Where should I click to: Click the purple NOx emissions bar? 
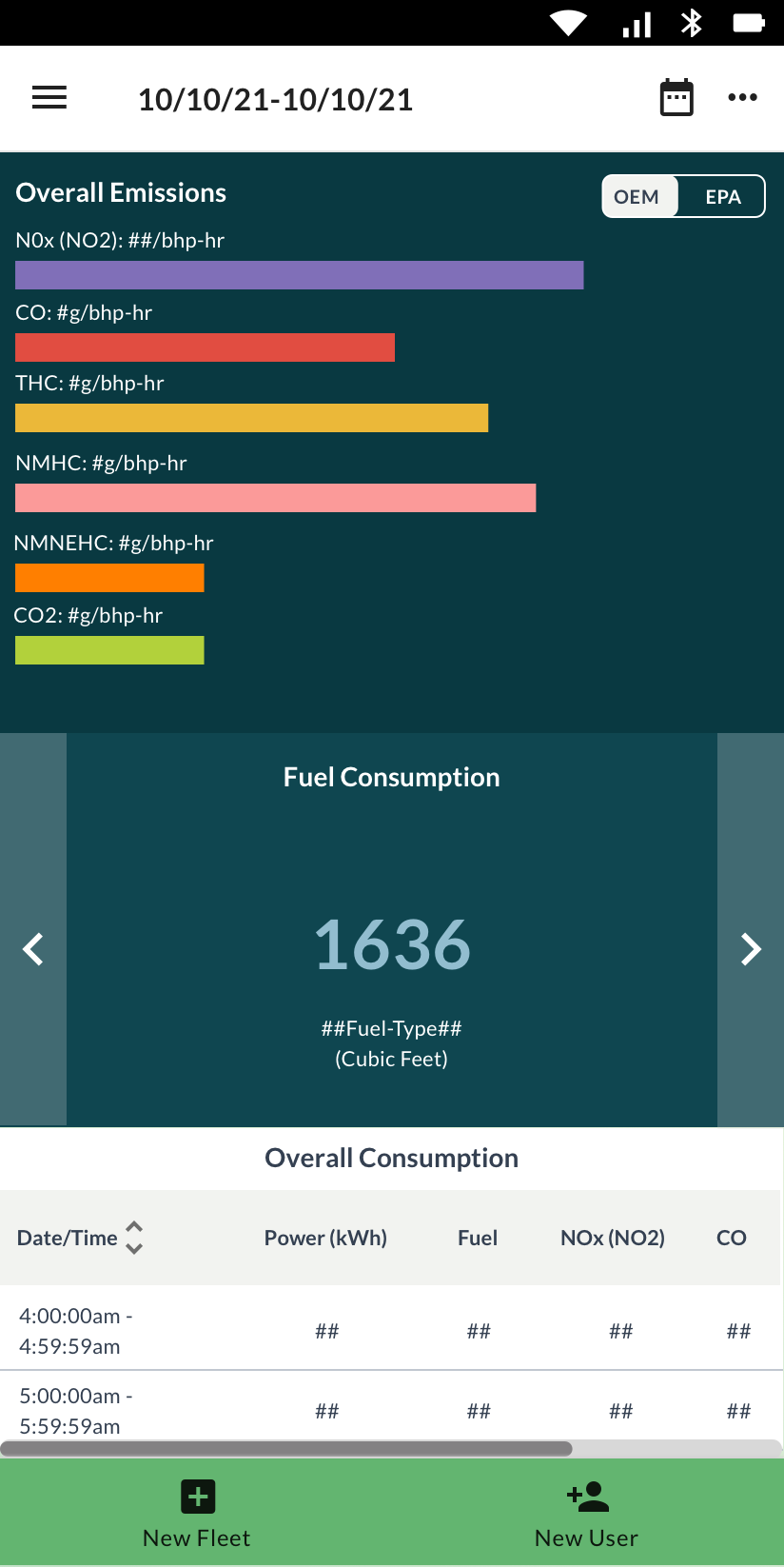[299, 275]
